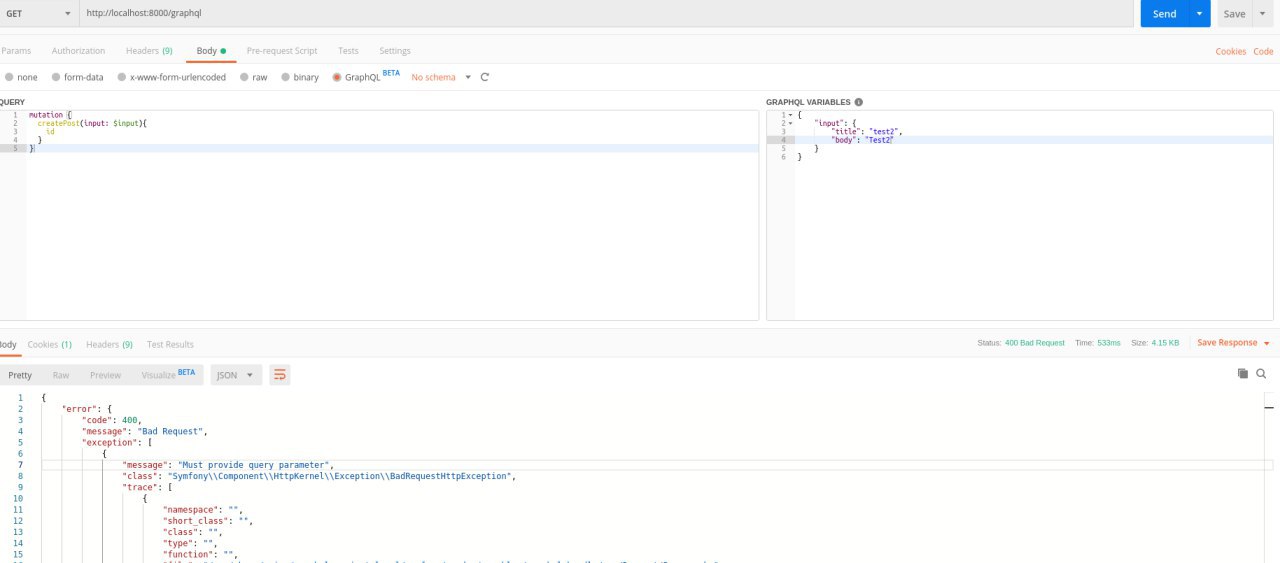Image resolution: width=1280 pixels, height=563 pixels.
Task: Click the refresh schema icon
Action: pos(485,77)
